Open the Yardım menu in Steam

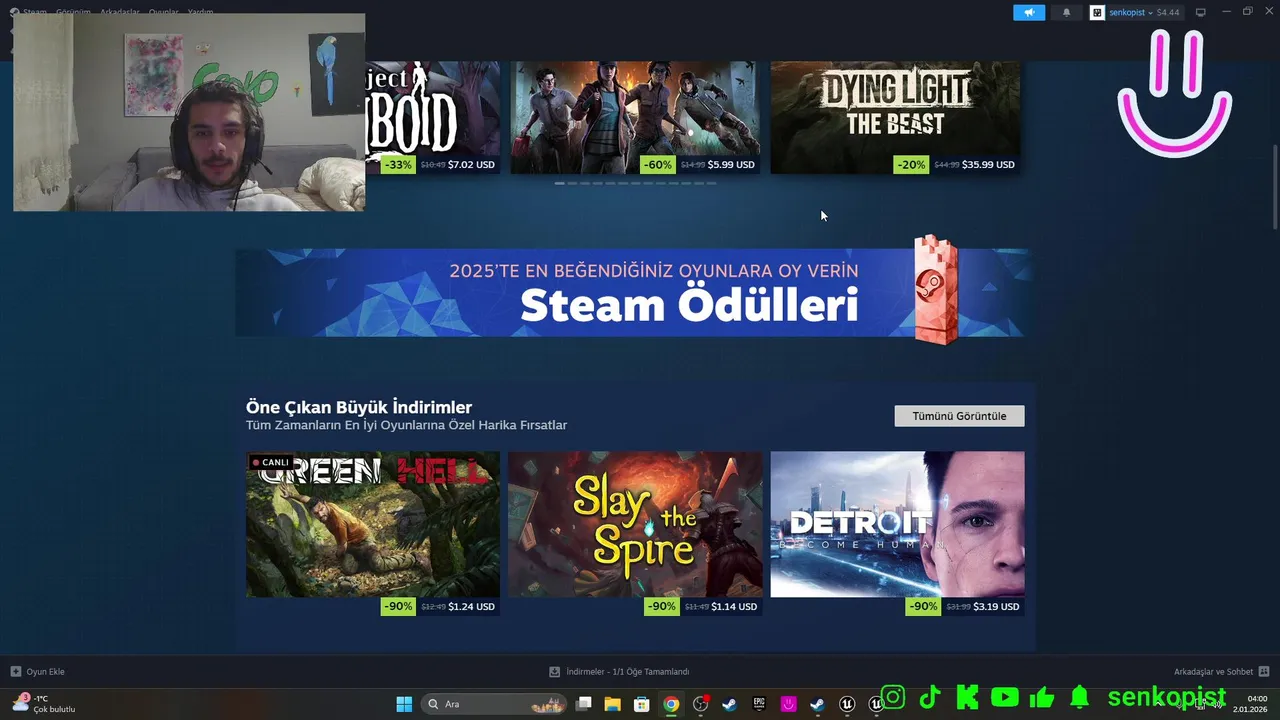pyautogui.click(x=201, y=12)
